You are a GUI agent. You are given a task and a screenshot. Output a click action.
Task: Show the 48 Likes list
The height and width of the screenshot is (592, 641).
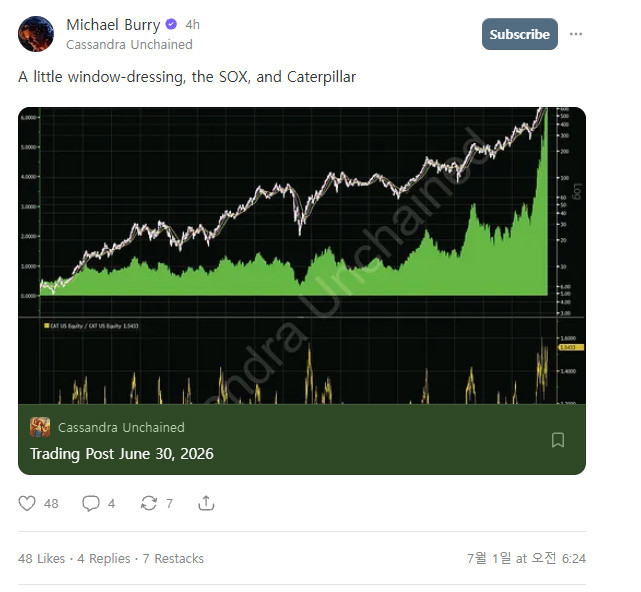(x=41, y=558)
